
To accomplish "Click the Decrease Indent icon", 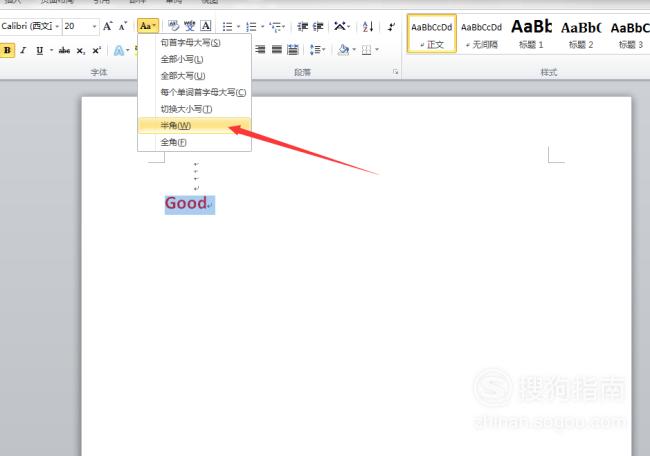I will point(303,27).
